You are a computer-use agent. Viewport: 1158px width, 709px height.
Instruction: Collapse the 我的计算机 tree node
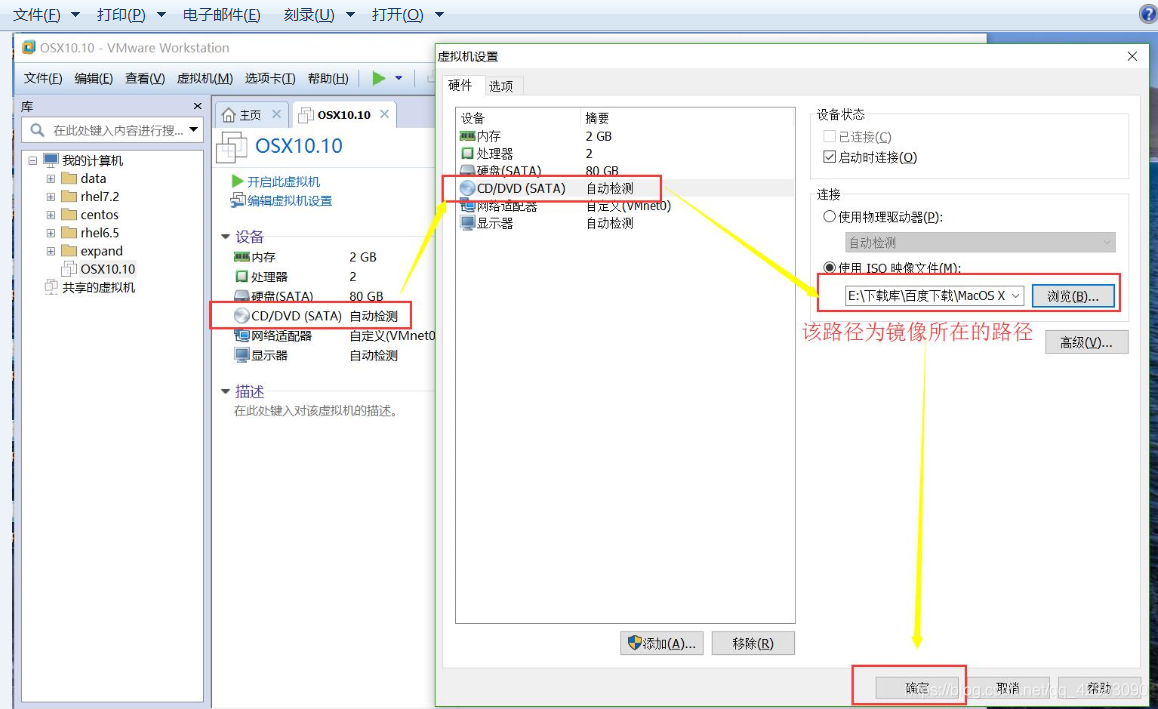click(32, 160)
